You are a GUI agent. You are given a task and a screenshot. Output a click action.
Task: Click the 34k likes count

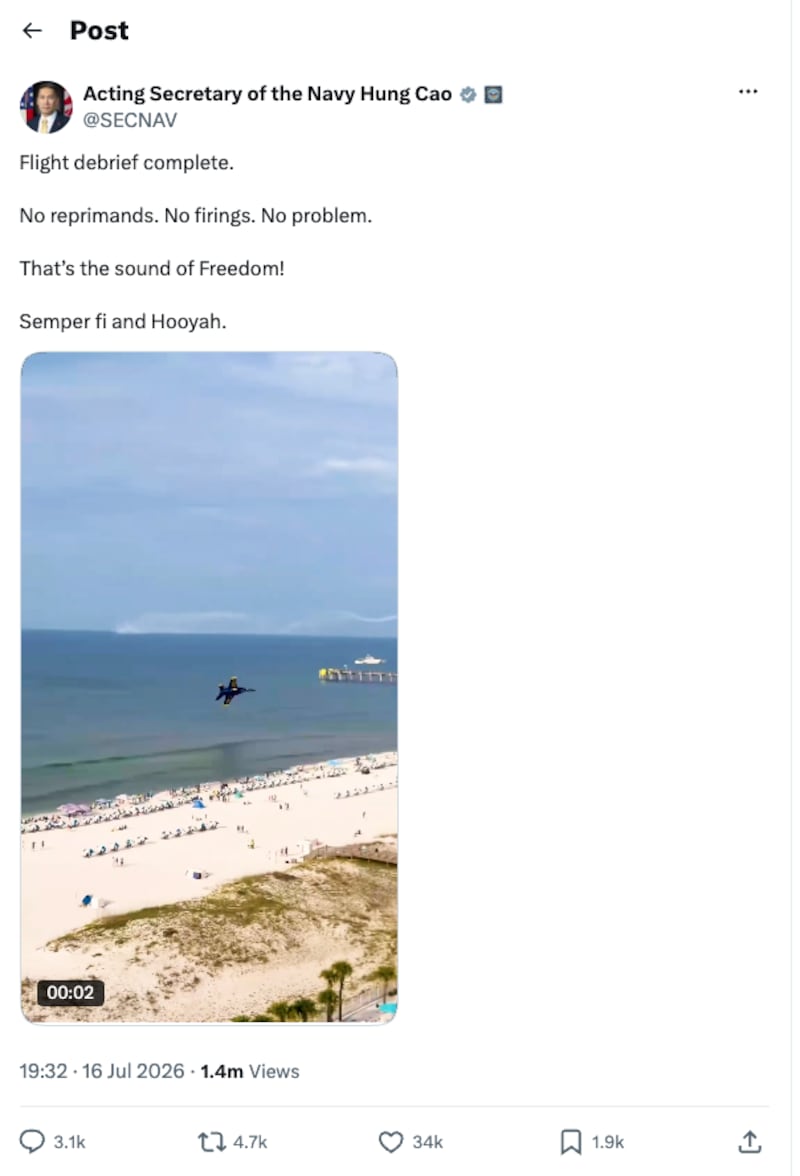427,1142
